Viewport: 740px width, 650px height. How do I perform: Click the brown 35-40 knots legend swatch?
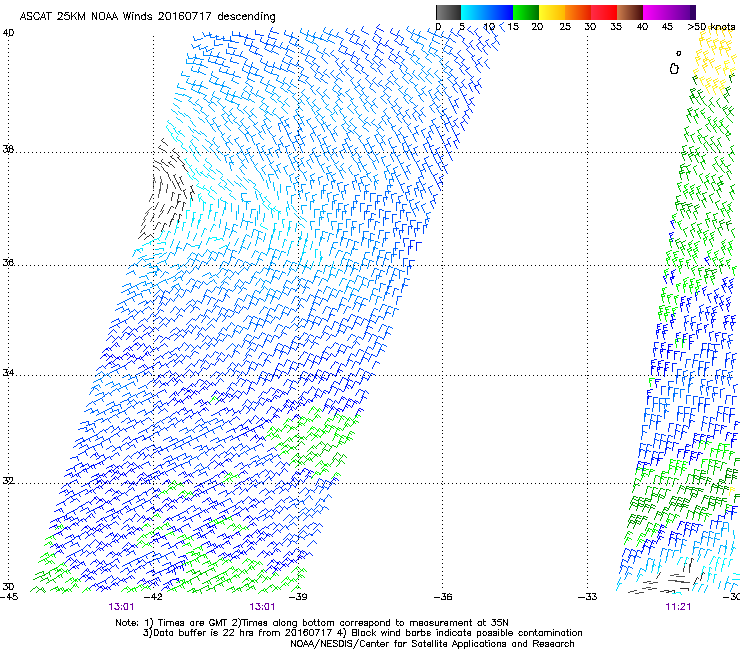[630, 12]
